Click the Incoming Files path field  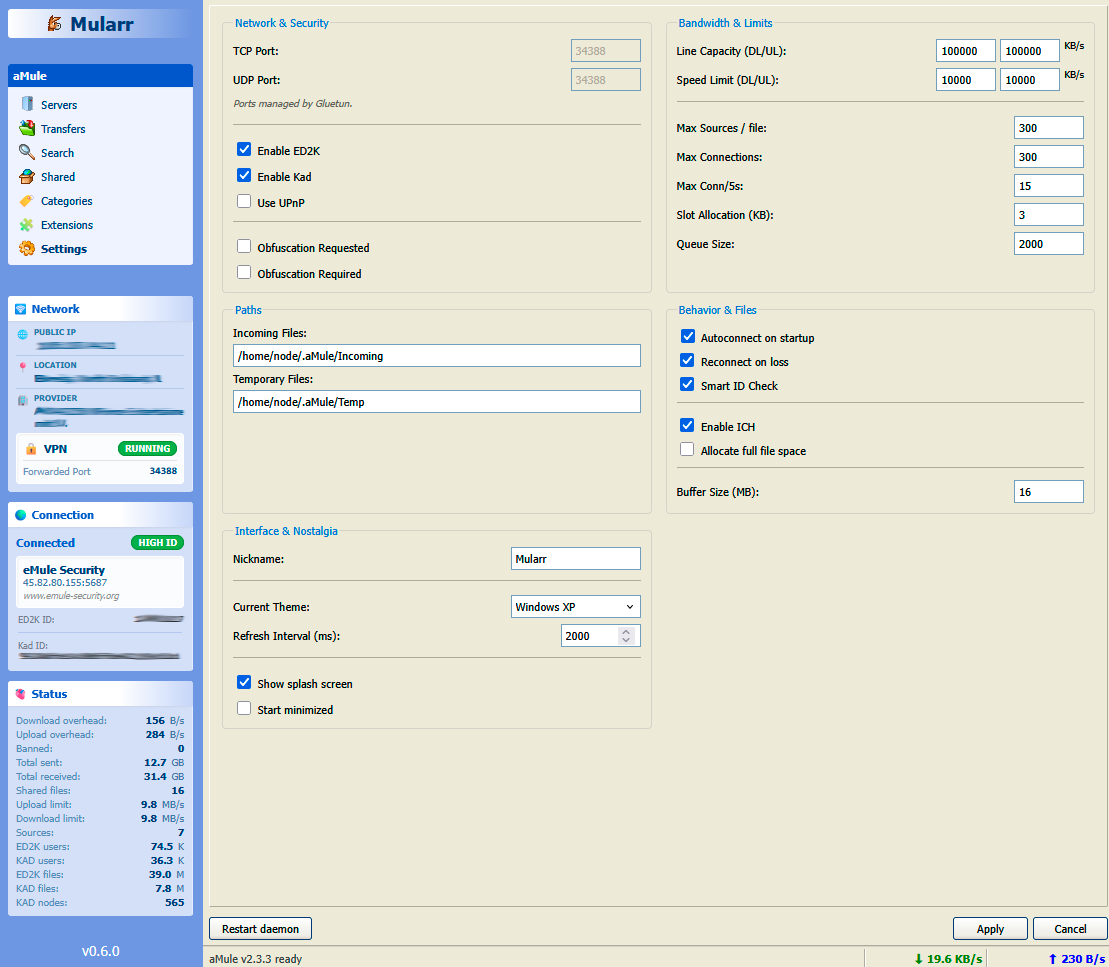[436, 356]
